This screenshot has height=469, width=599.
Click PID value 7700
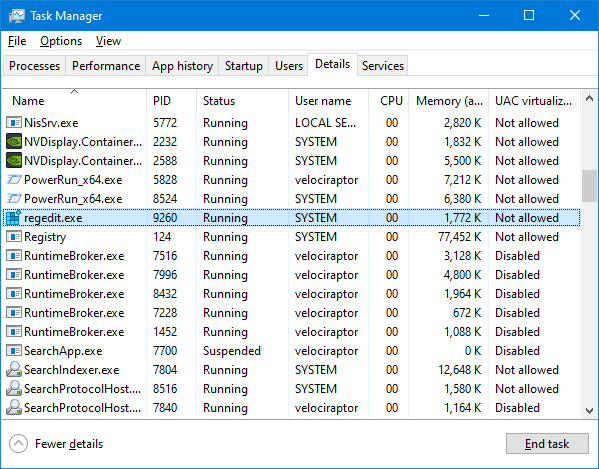click(165, 351)
